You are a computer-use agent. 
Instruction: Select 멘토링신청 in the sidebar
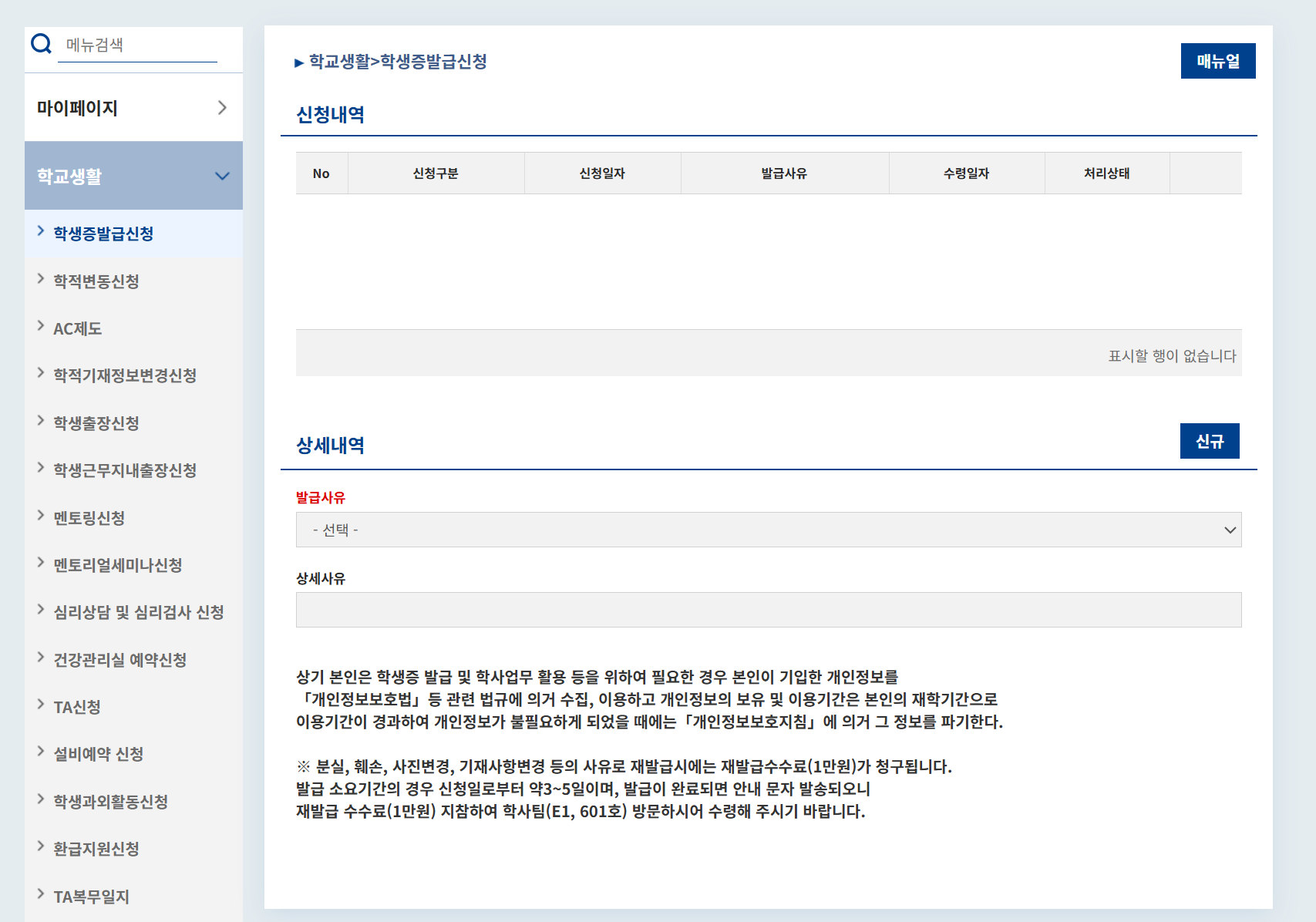point(89,518)
